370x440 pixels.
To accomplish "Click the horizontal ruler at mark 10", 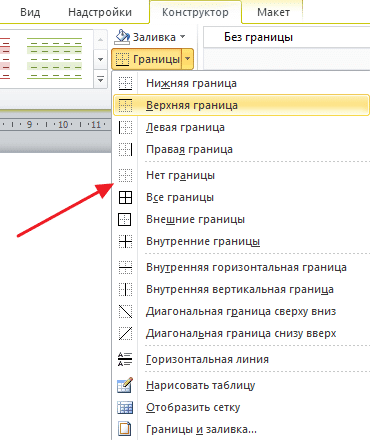I will click(x=63, y=125).
